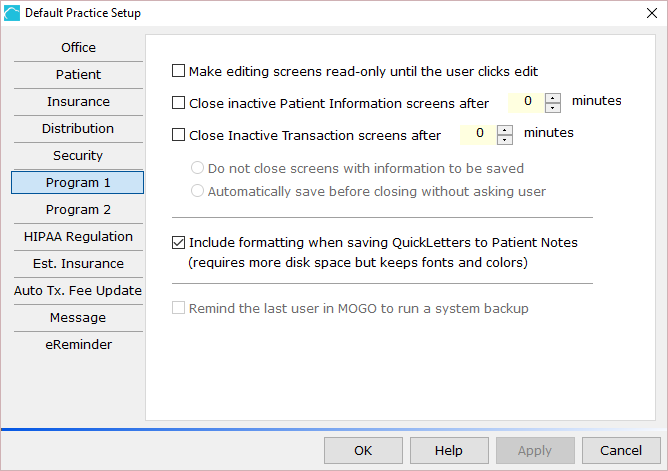Select the Program 2 tab
The height and width of the screenshot is (471, 668).
pos(78,210)
